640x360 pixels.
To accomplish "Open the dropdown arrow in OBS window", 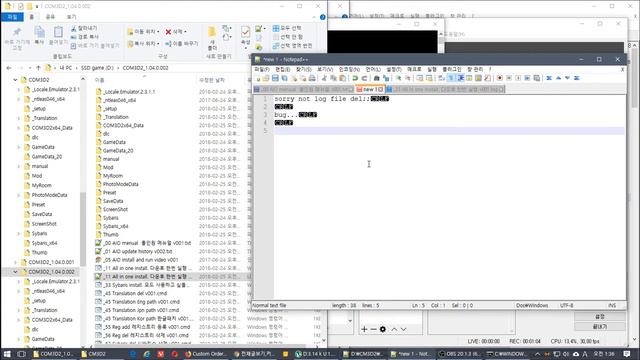I will (x=350, y=321).
